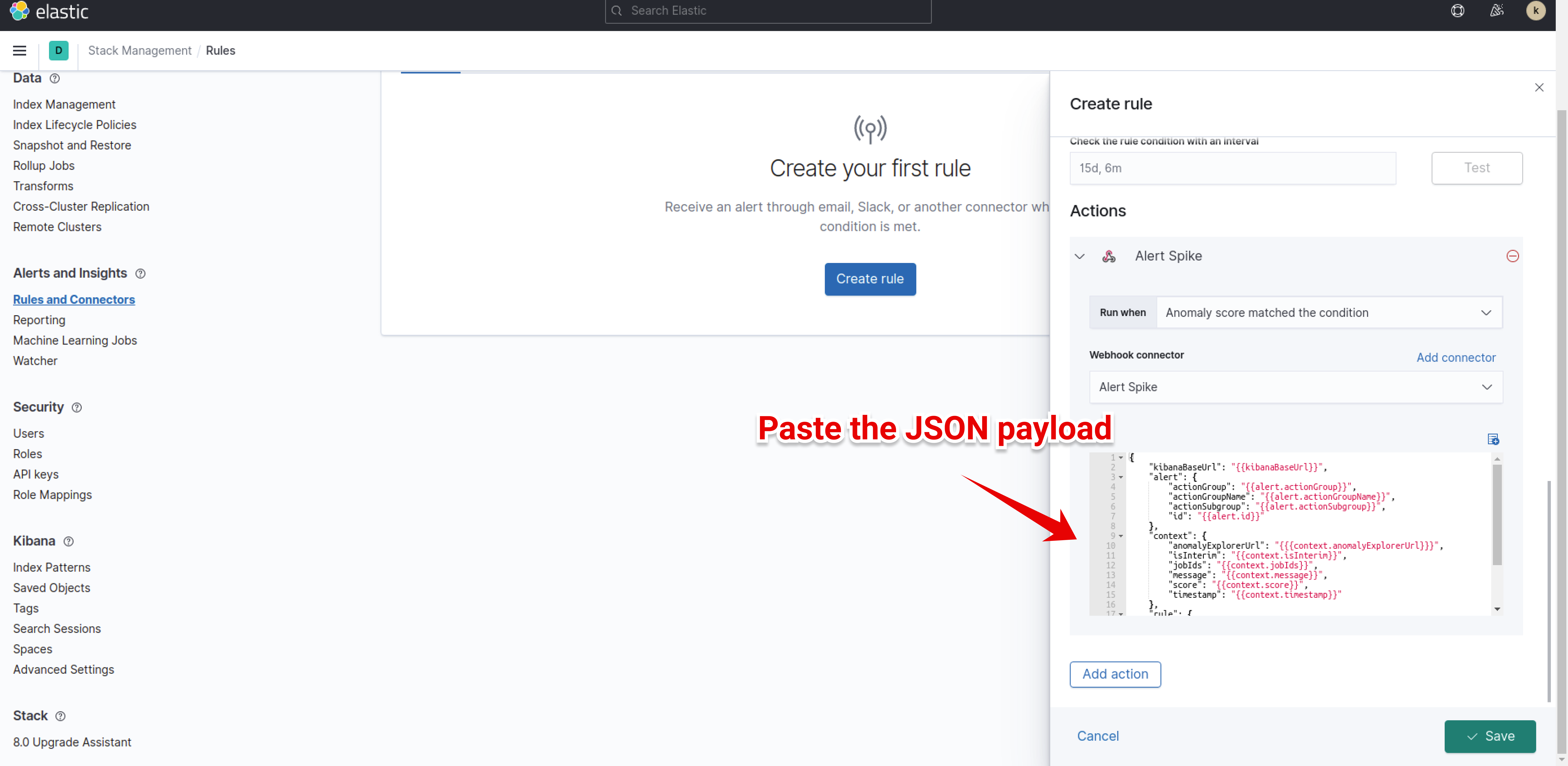
Task: Open the Webhook connector Alert Spike dropdown
Action: pos(1296,387)
